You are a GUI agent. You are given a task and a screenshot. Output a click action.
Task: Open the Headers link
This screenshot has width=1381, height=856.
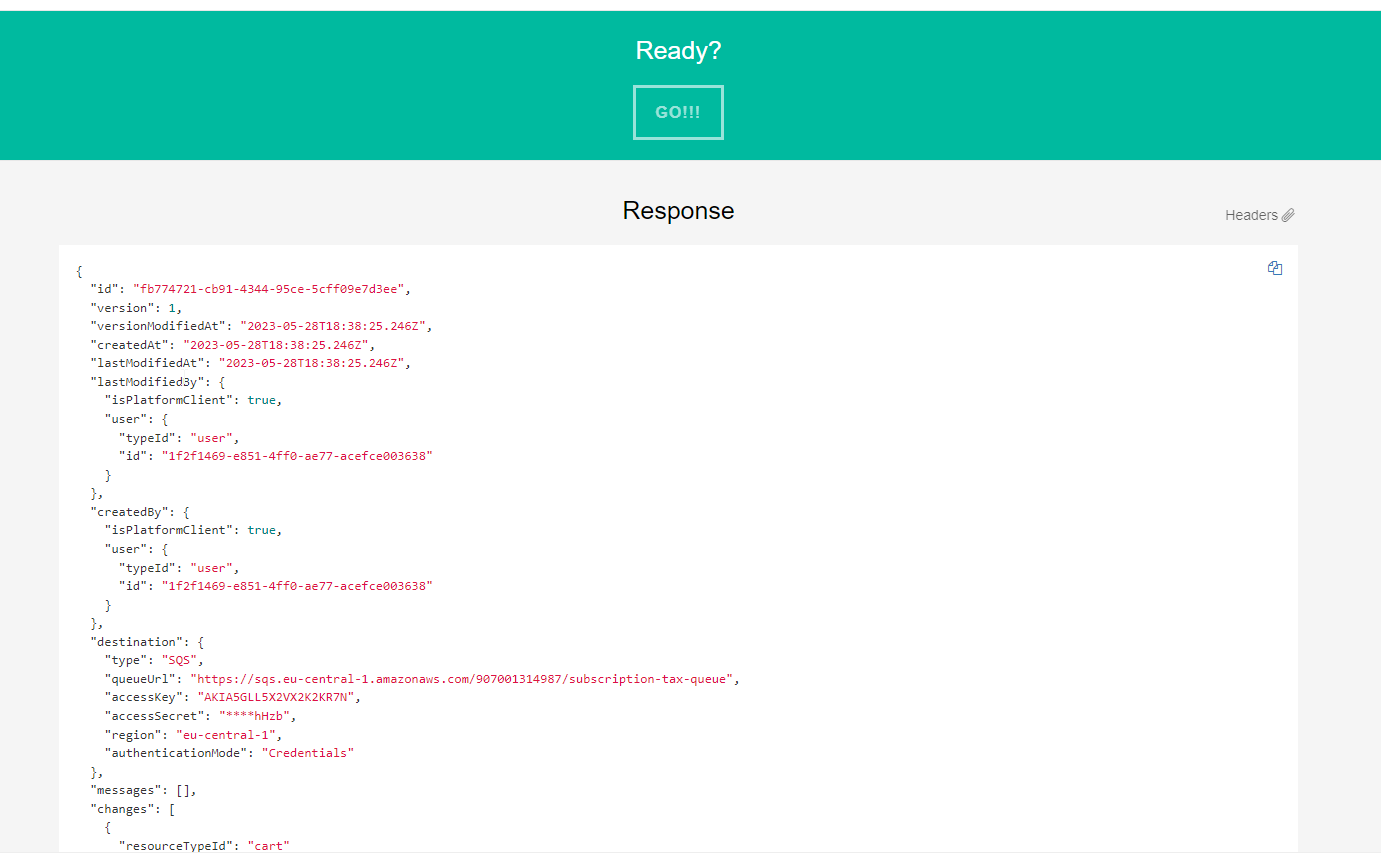tap(1251, 215)
